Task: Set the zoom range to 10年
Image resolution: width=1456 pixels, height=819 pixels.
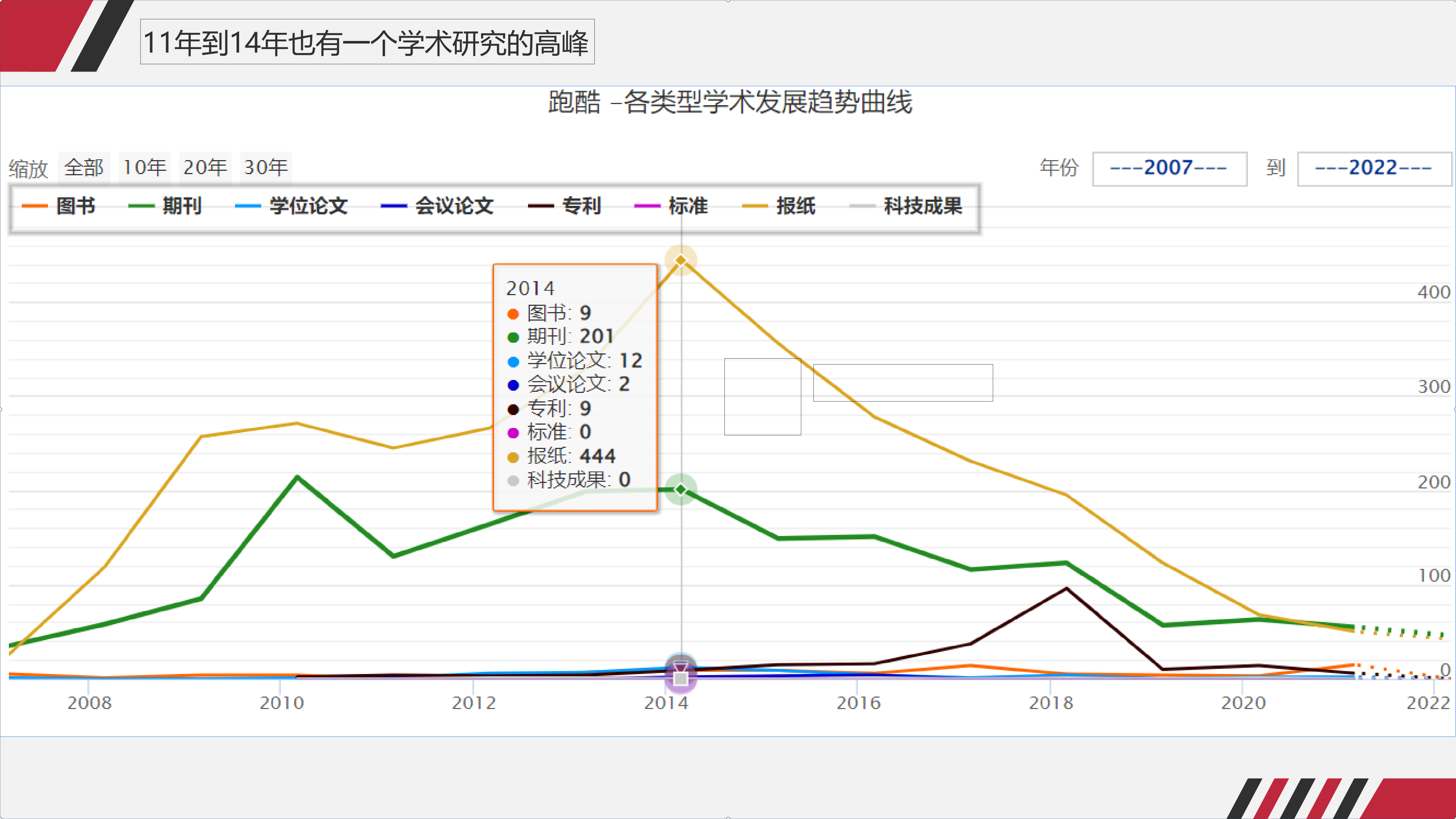Action: point(145,168)
